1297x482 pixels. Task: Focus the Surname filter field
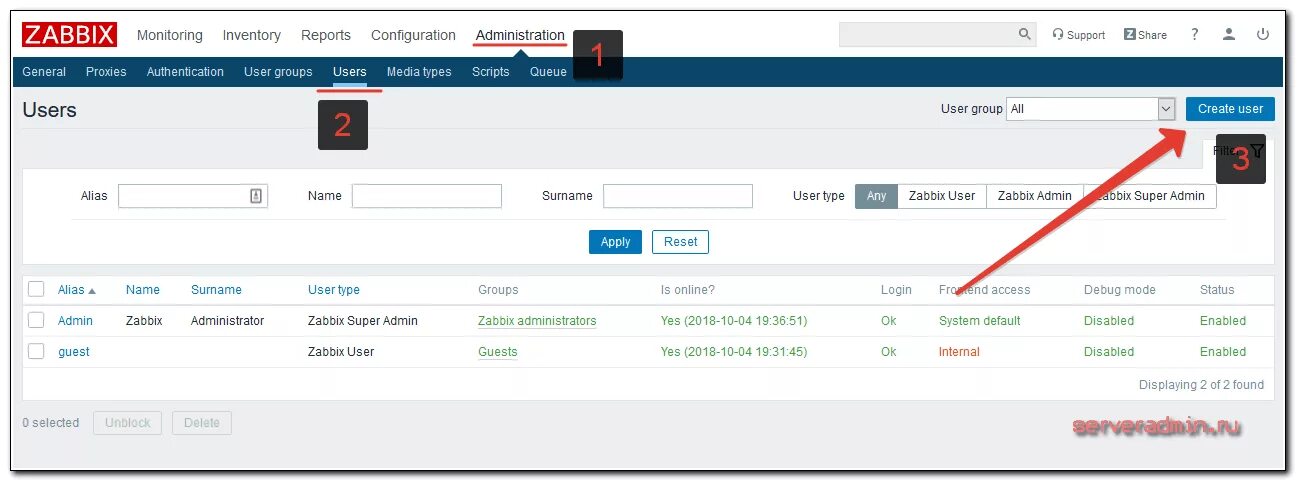[678, 196]
